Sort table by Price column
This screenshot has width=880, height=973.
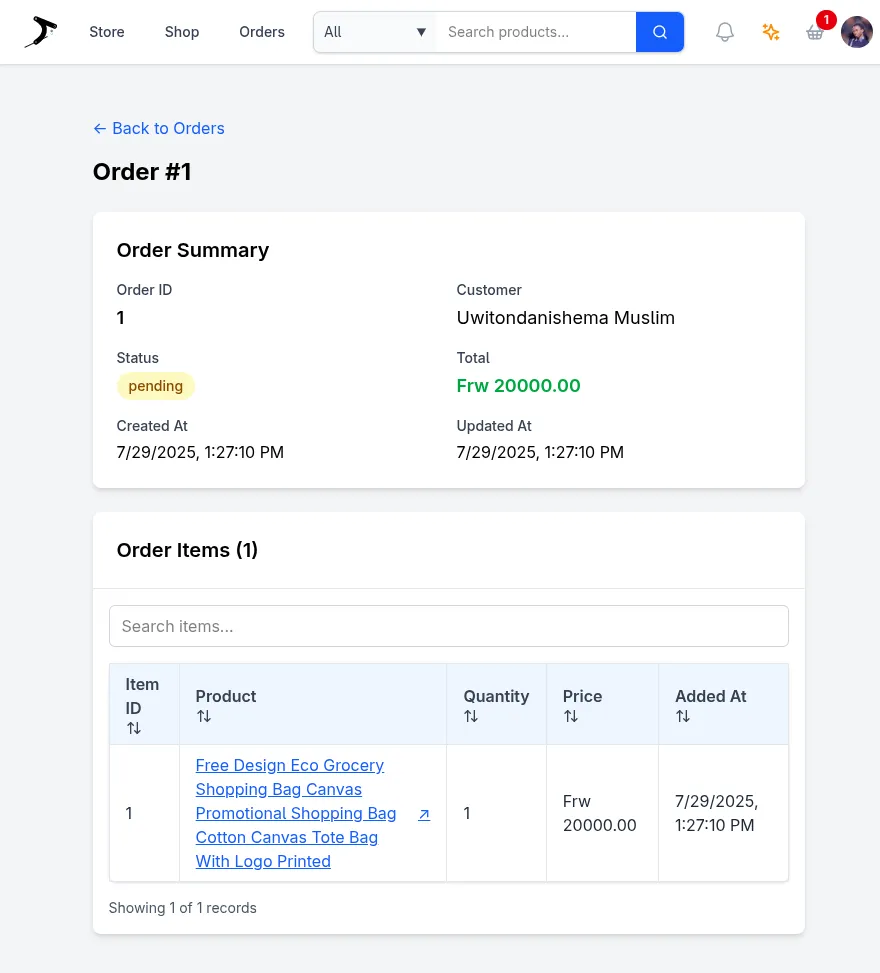[x=571, y=717]
